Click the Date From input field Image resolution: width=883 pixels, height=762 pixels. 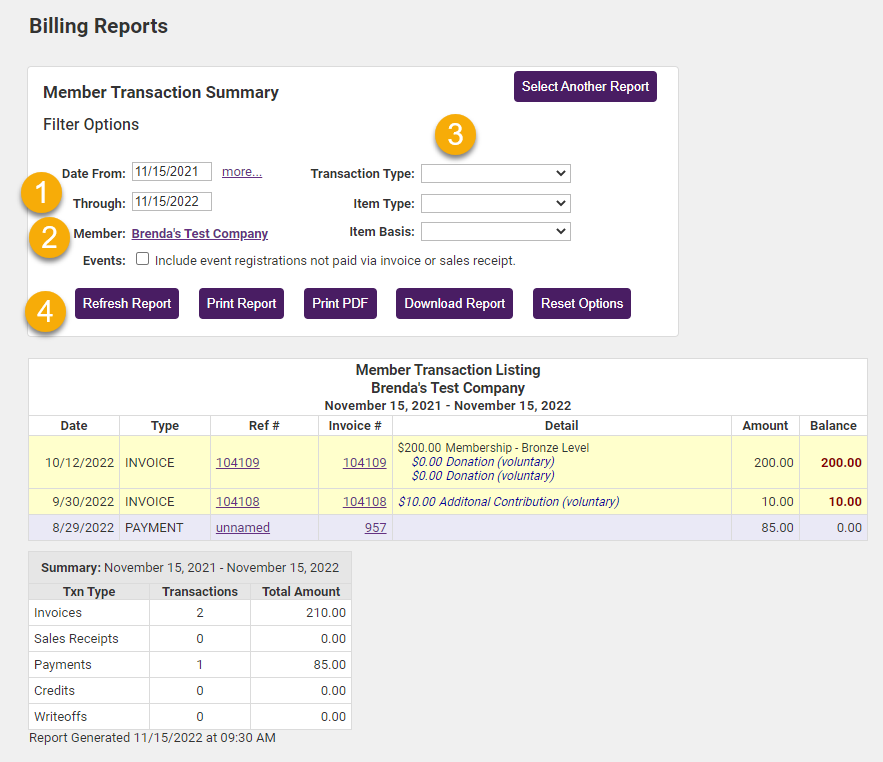[171, 171]
